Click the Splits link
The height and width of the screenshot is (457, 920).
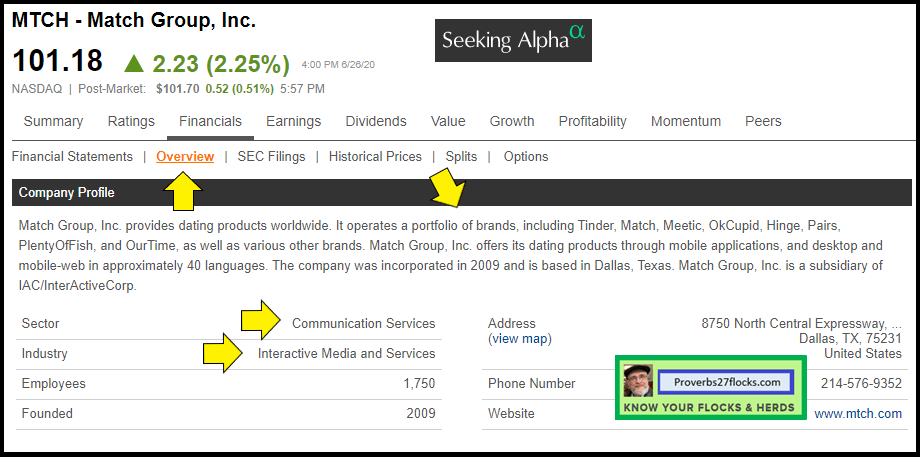[461, 156]
